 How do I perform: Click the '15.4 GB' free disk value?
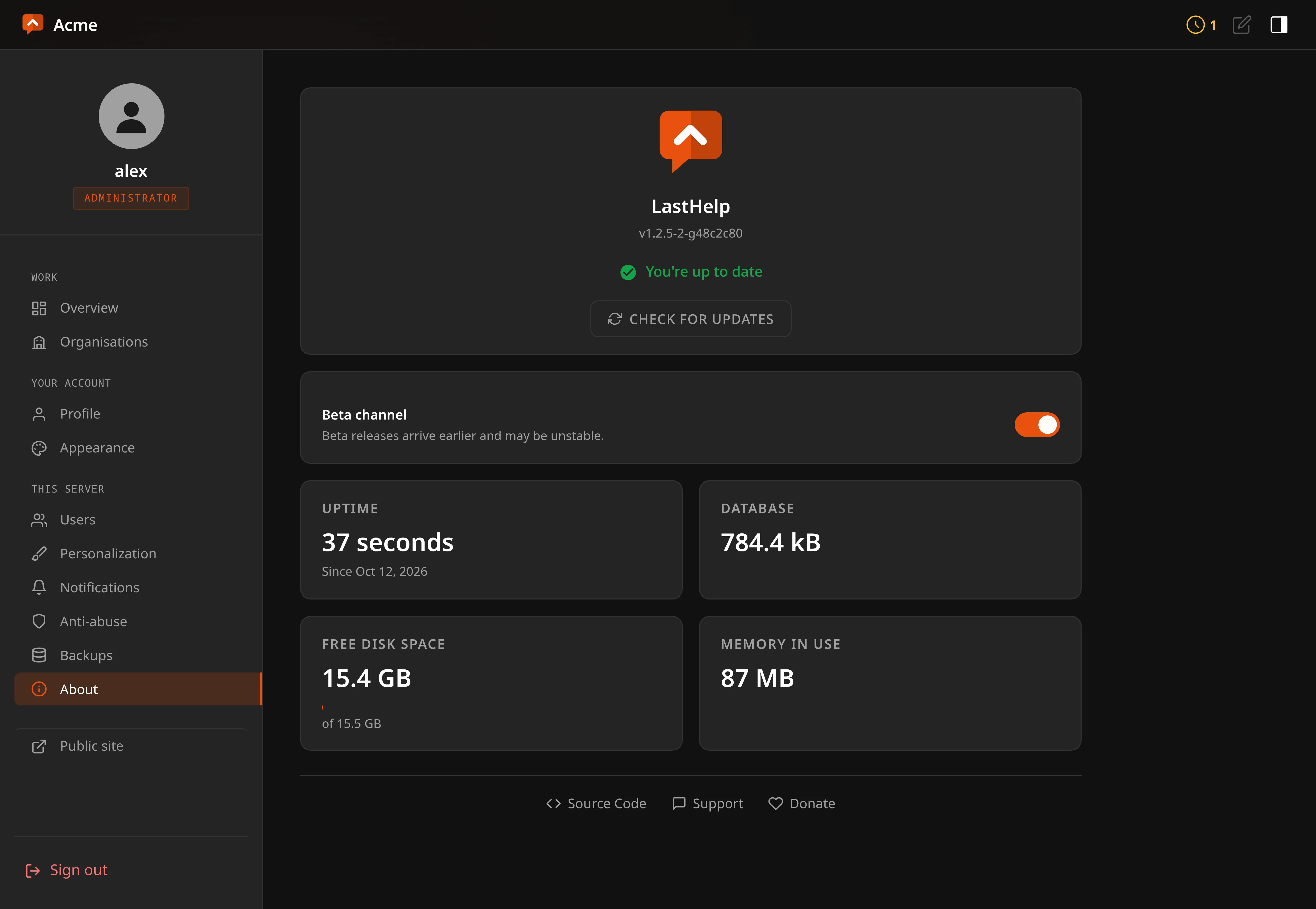[366, 678]
